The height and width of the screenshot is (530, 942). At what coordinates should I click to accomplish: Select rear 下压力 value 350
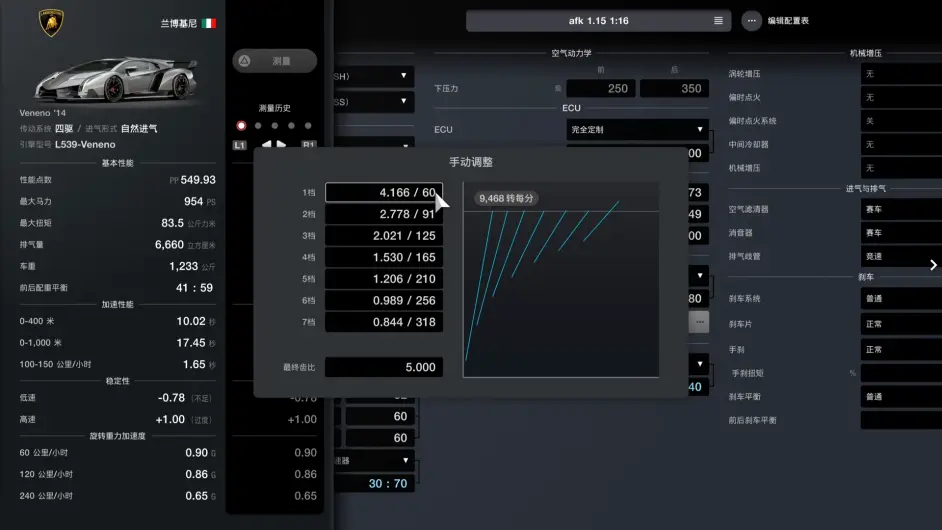click(674, 88)
